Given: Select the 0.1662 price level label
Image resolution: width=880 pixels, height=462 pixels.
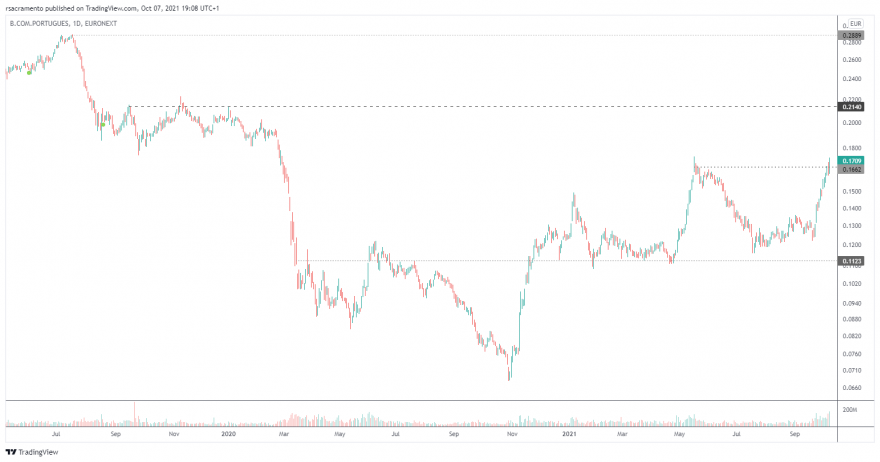Looking at the screenshot, I should 851,169.
